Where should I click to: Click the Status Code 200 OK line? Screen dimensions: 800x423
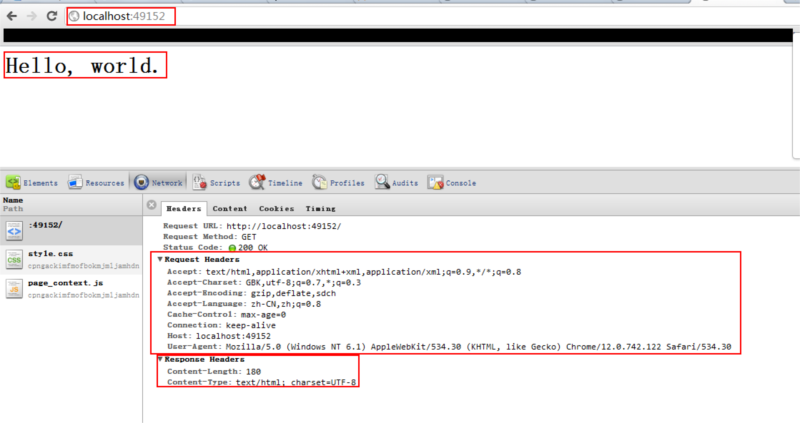pyautogui.click(x=215, y=247)
